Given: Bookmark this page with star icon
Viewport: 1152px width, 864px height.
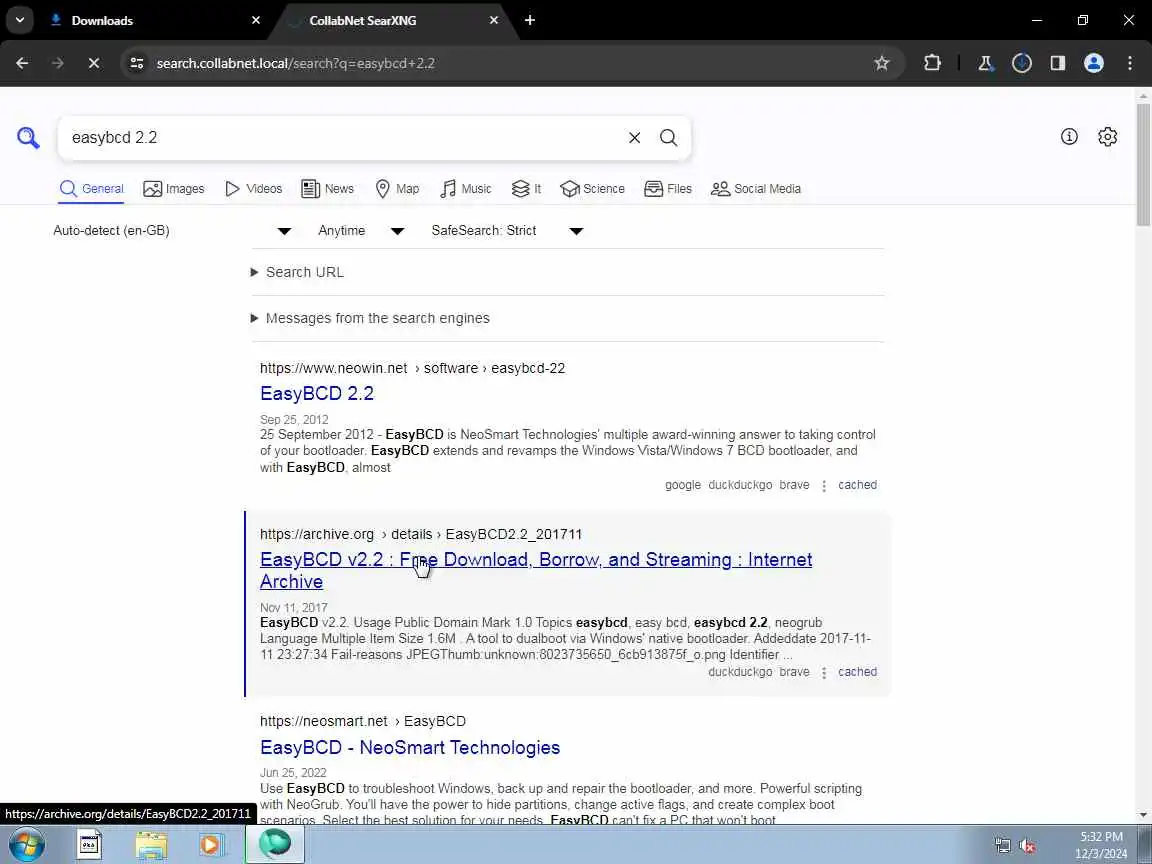Looking at the screenshot, I should click(882, 63).
